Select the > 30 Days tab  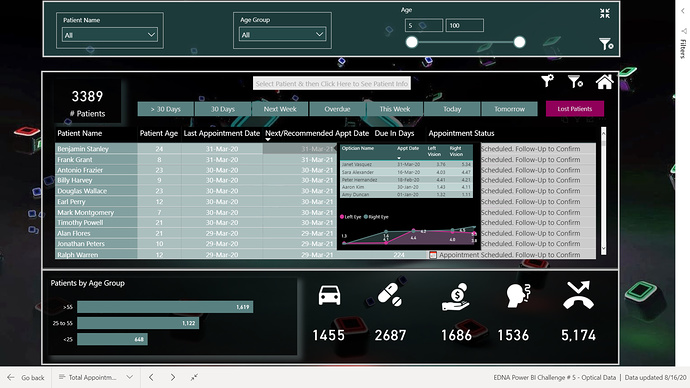click(165, 109)
